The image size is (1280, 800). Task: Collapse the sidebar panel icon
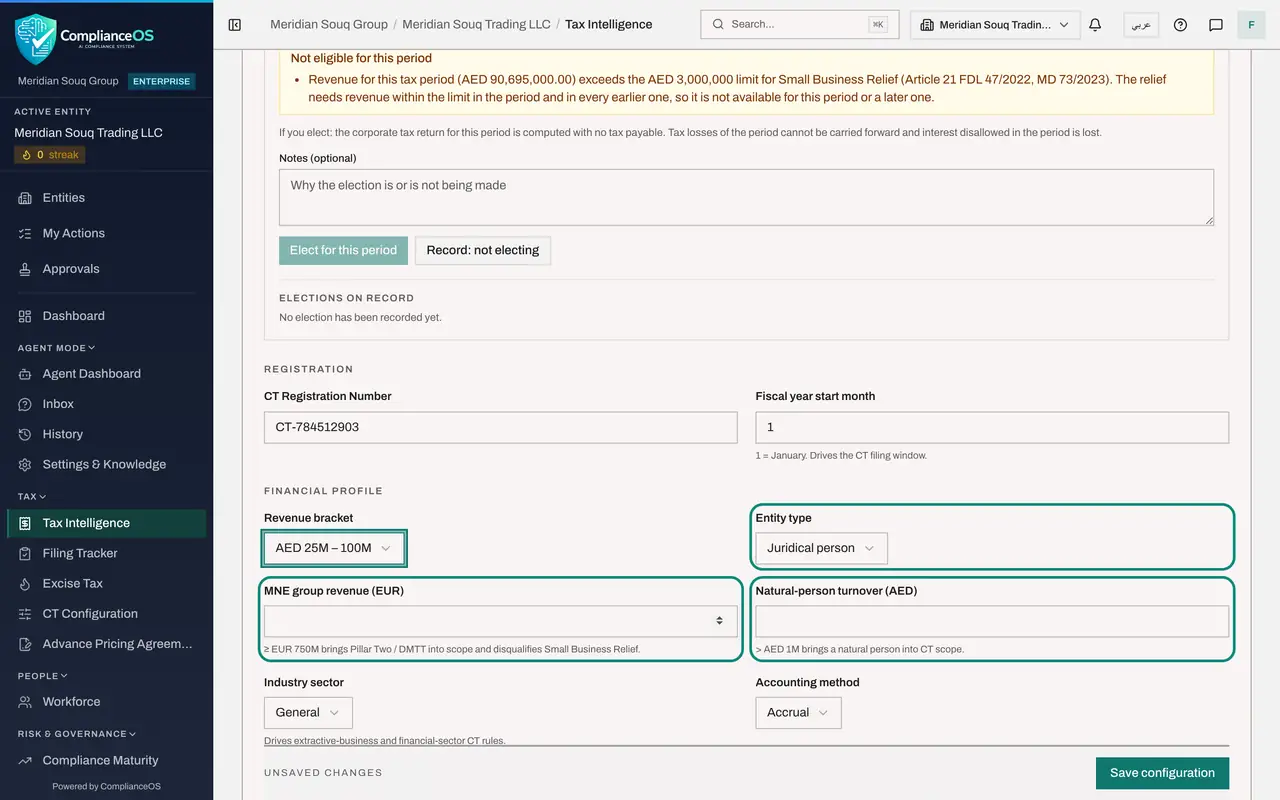tap(235, 24)
